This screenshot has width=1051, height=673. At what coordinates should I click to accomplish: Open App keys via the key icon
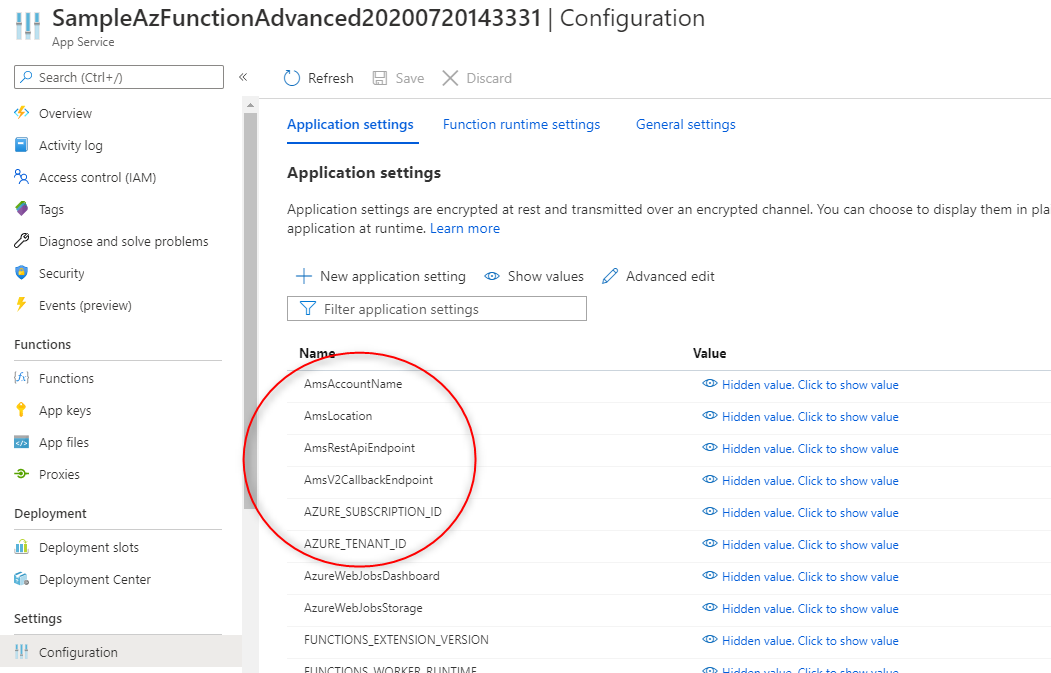point(21,410)
